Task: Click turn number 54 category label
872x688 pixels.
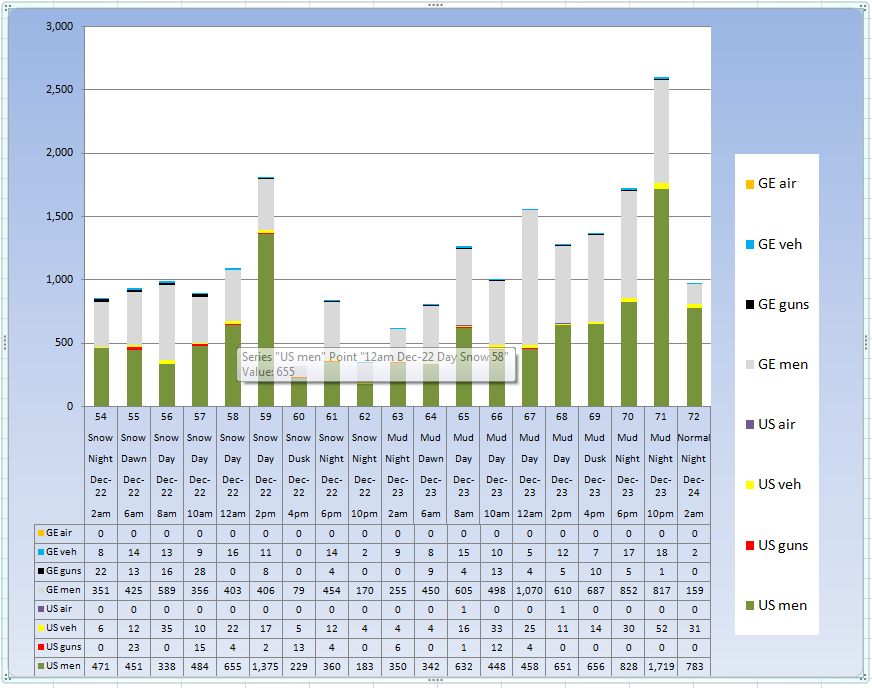Action: [x=101, y=417]
